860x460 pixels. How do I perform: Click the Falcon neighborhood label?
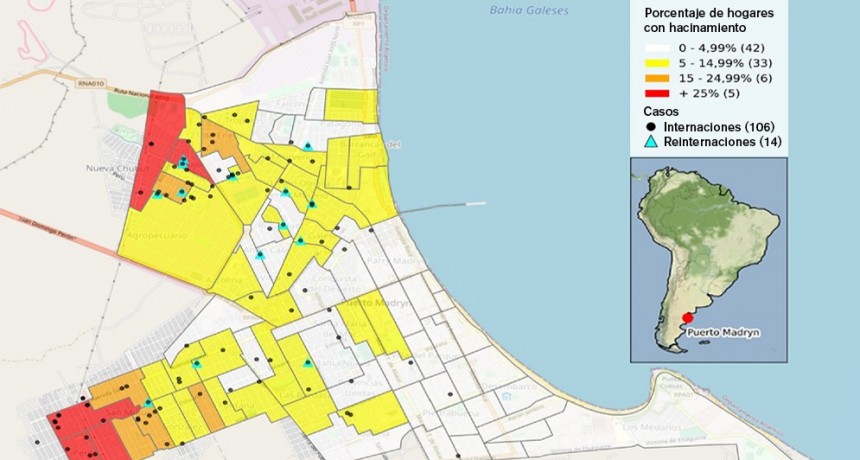[292, 104]
